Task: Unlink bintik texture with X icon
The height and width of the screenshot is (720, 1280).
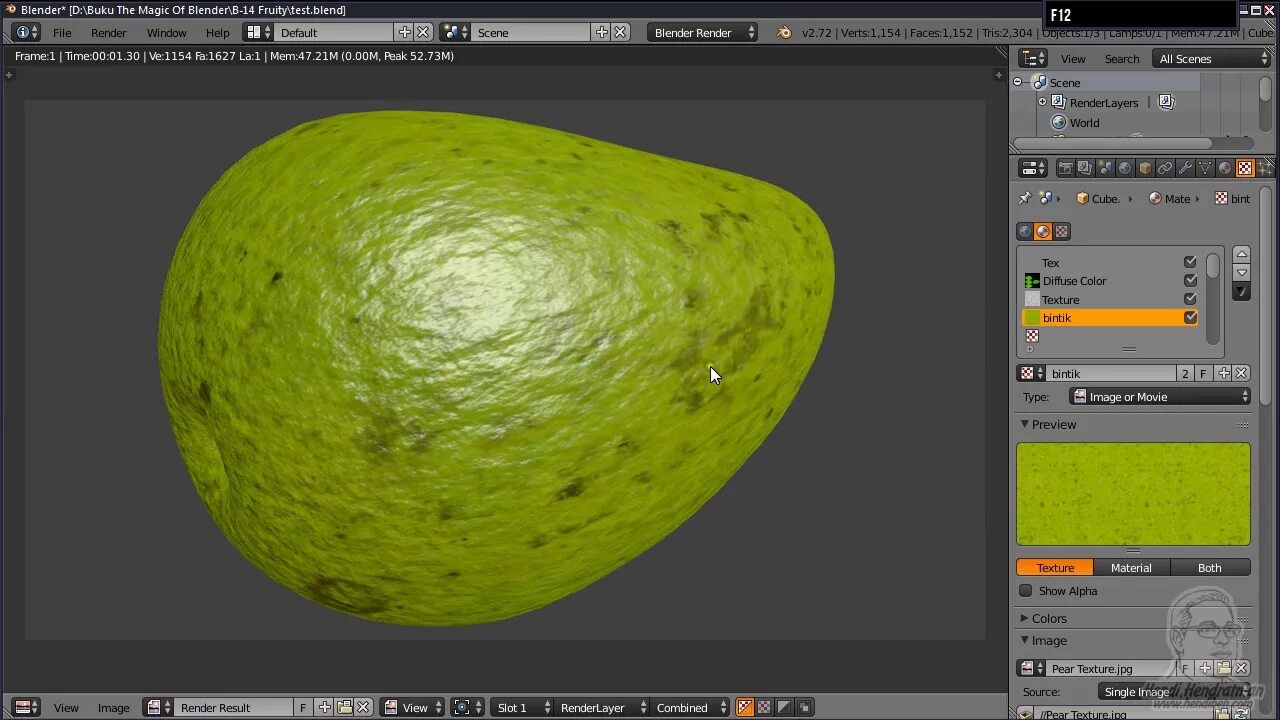Action: pyautogui.click(x=1241, y=373)
